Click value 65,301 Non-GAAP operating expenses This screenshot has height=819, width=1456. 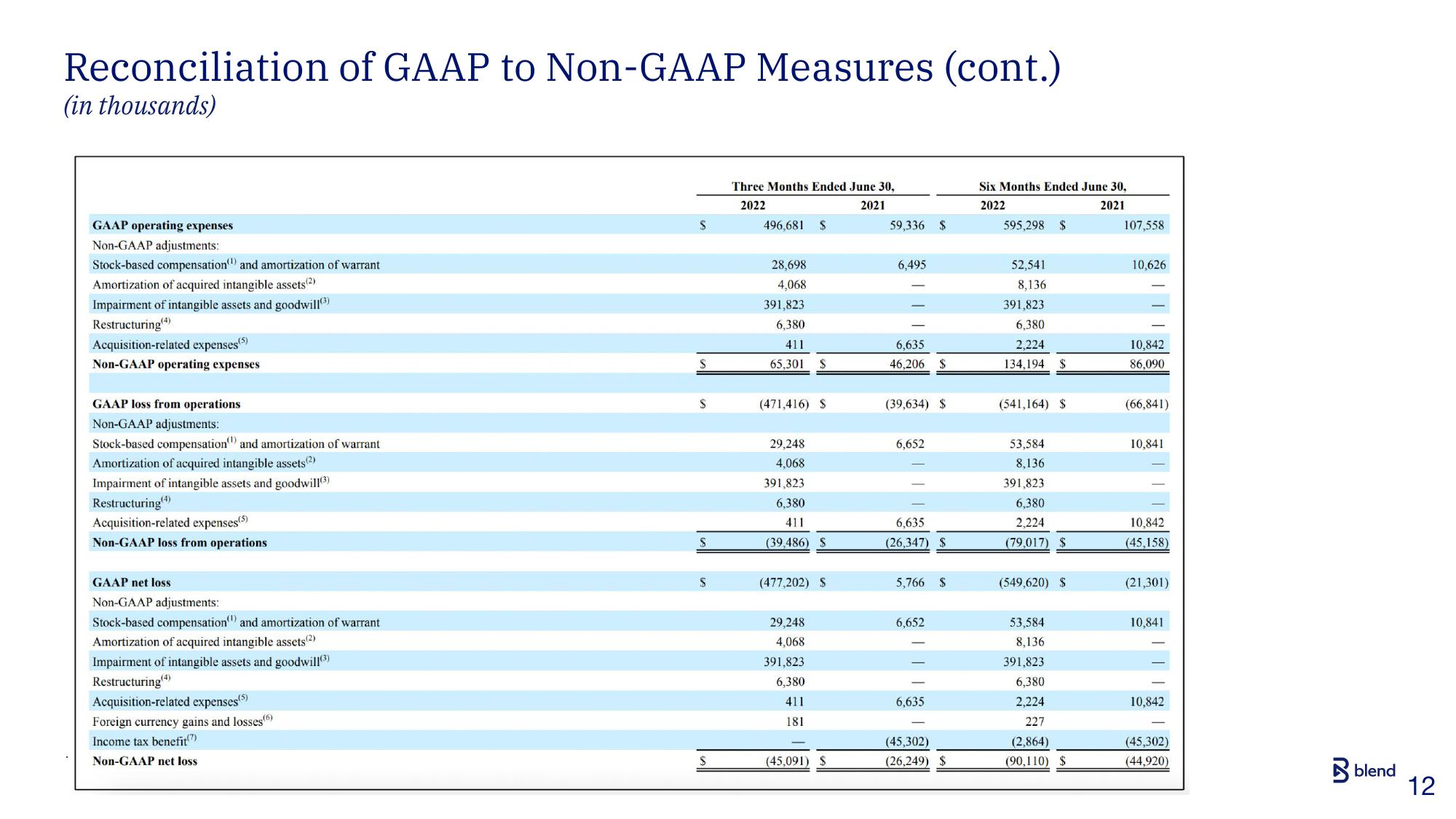[787, 364]
